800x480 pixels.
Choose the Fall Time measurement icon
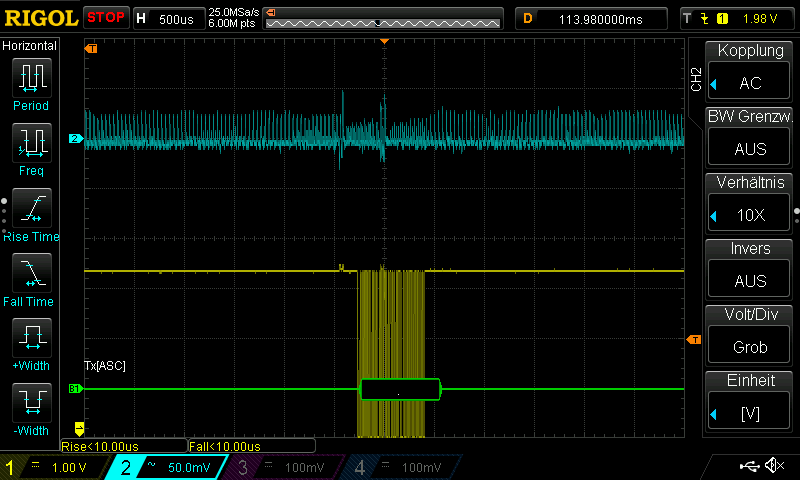click(31, 274)
